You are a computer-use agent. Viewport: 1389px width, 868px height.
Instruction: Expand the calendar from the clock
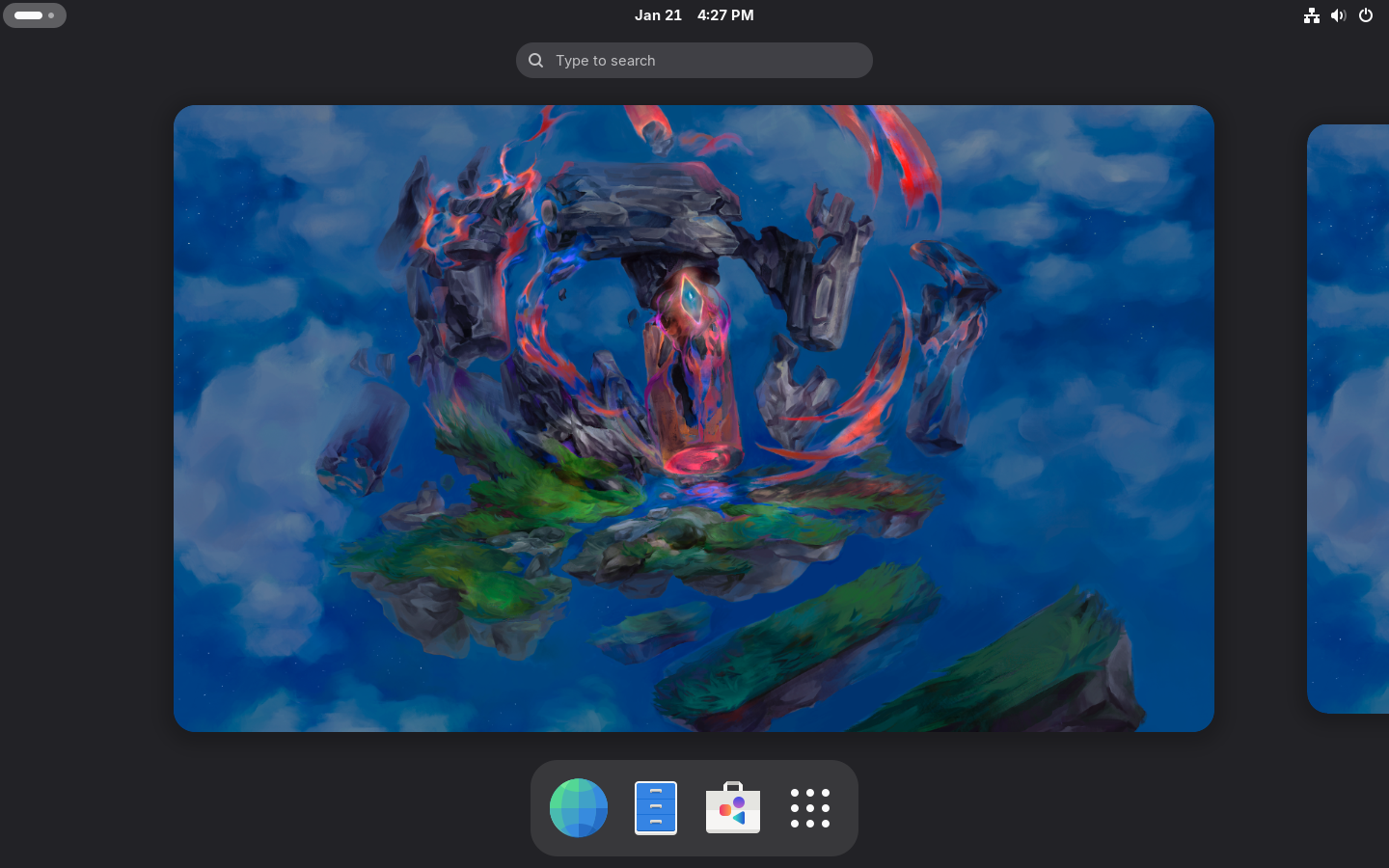pyautogui.click(x=694, y=15)
